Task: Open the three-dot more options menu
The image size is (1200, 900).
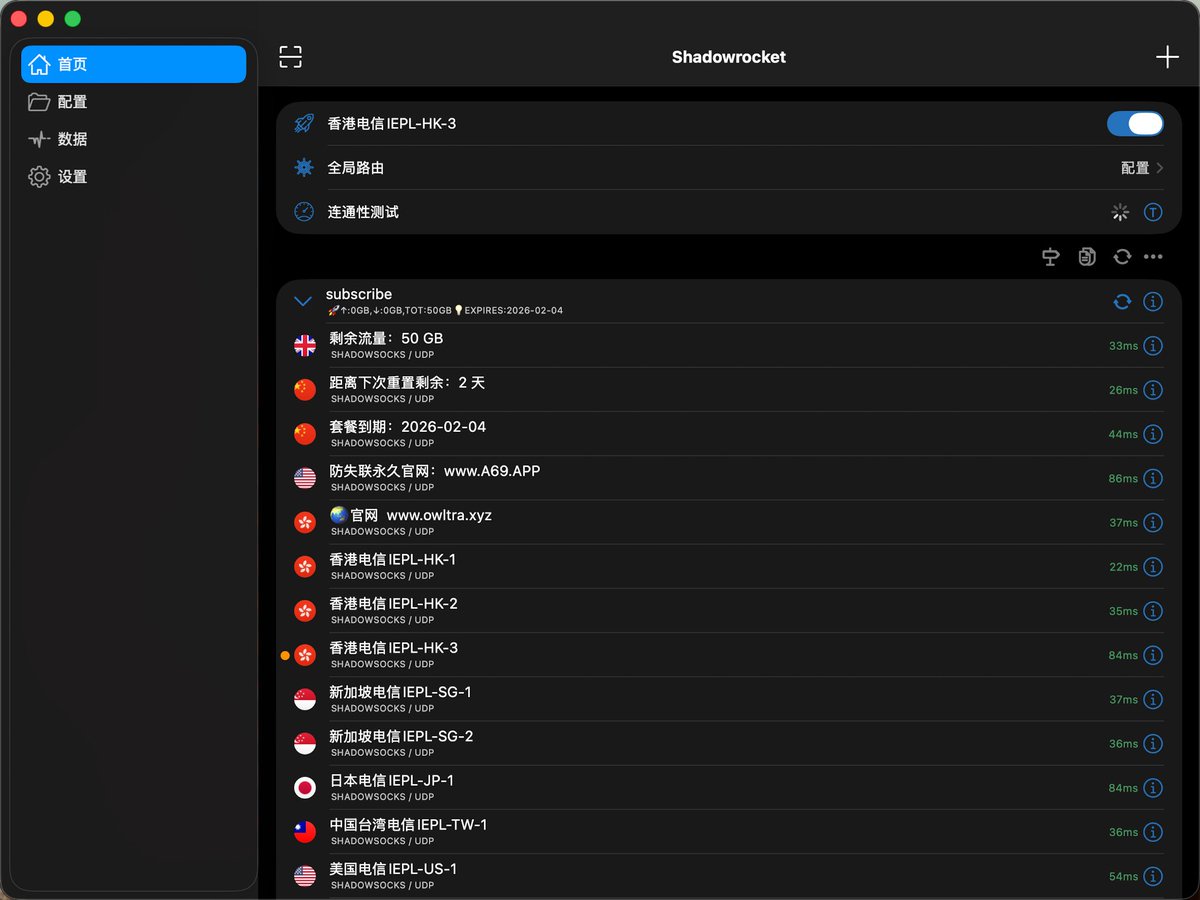Action: (x=1153, y=257)
